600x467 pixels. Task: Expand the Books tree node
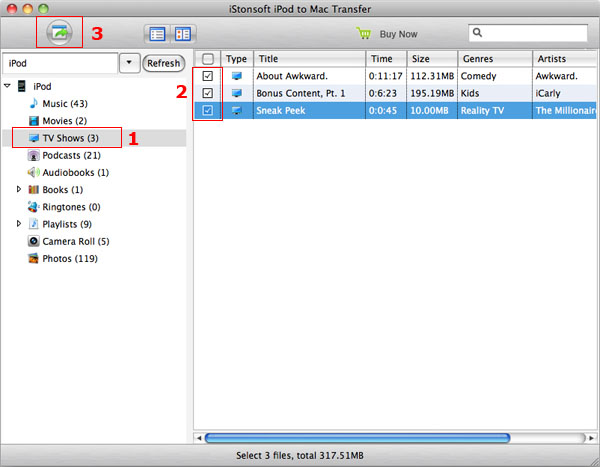pyautogui.click(x=18, y=189)
